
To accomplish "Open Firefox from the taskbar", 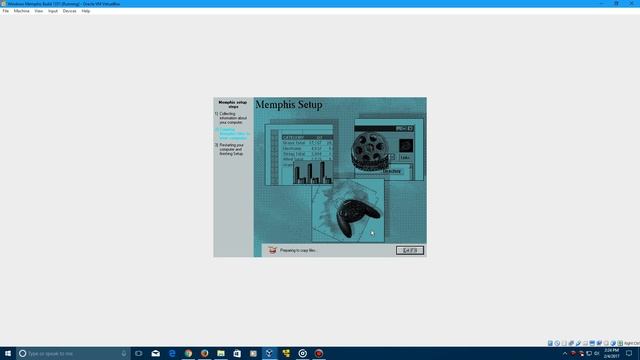I will click(x=204, y=353).
